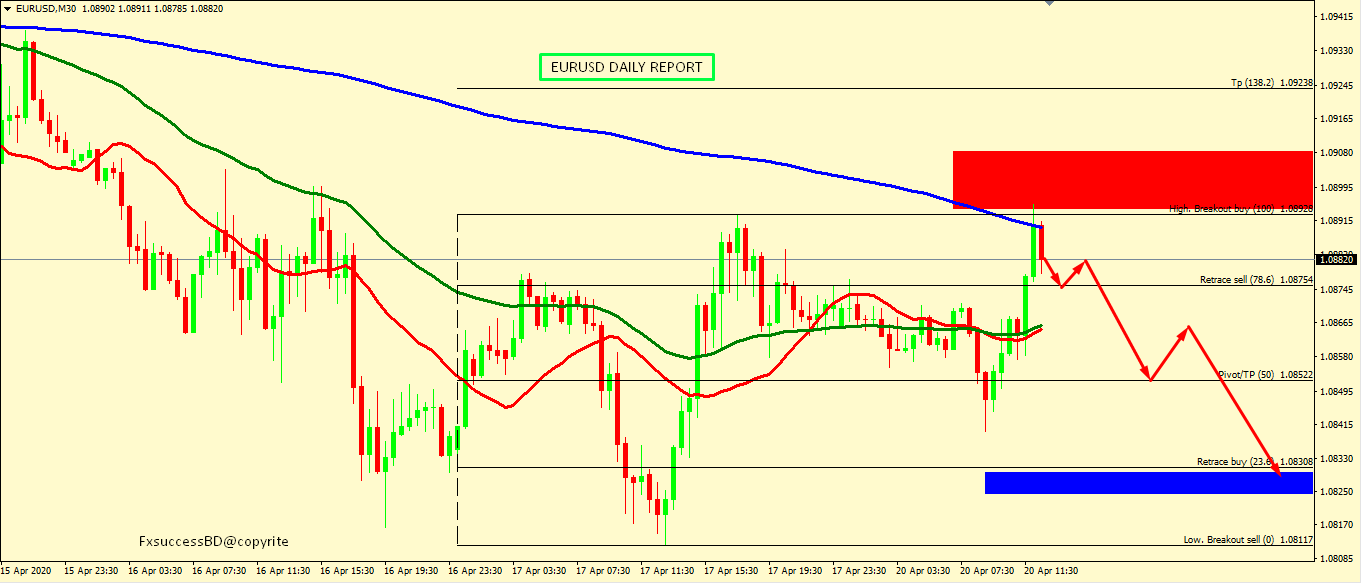Click the black triangle beside EURUSD,M30
The width and height of the screenshot is (1361, 583).
coord(7,8)
